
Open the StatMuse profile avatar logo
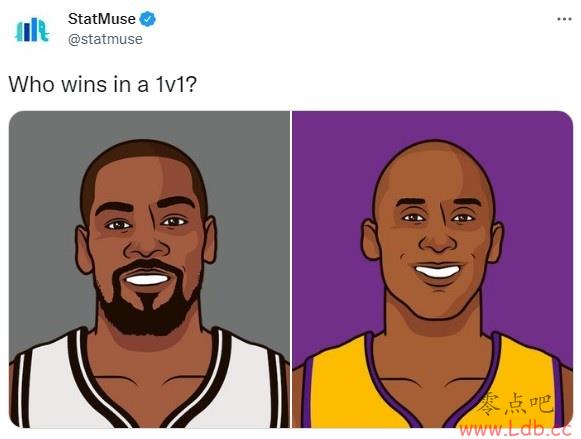point(32,30)
